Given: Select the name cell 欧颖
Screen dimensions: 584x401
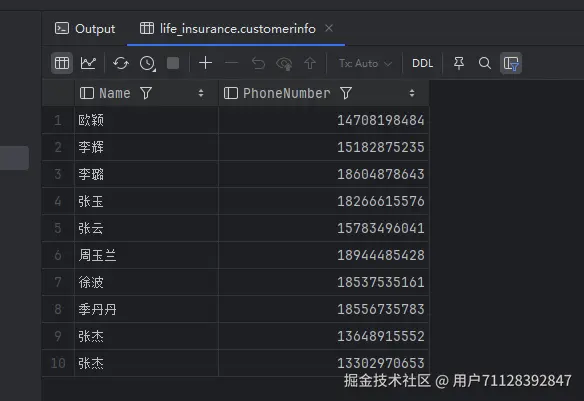Looking at the screenshot, I should click(146, 120).
